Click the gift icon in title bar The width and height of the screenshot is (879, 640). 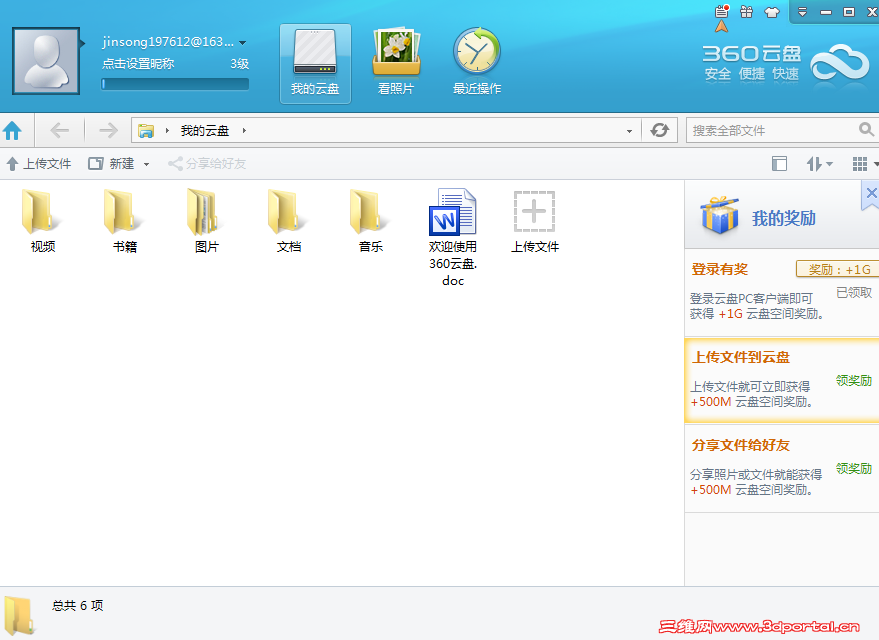pyautogui.click(x=746, y=12)
